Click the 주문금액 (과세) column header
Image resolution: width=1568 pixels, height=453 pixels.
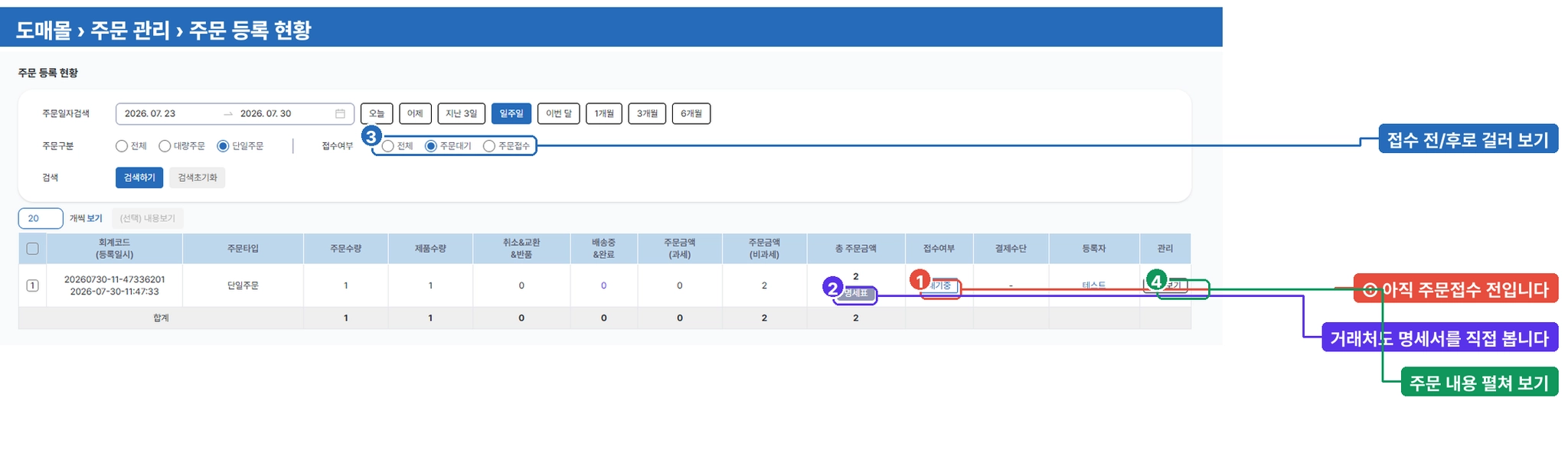pos(680,249)
